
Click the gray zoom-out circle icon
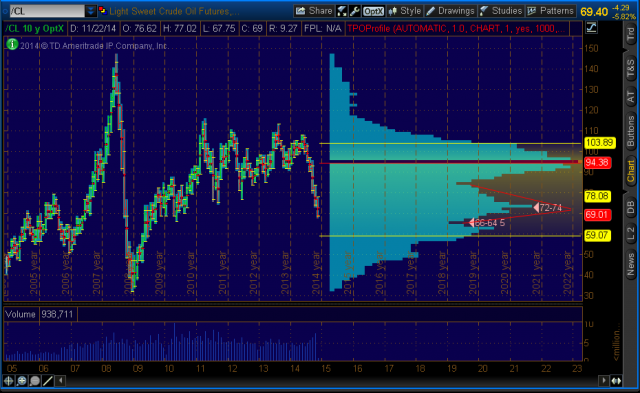click(x=35, y=381)
